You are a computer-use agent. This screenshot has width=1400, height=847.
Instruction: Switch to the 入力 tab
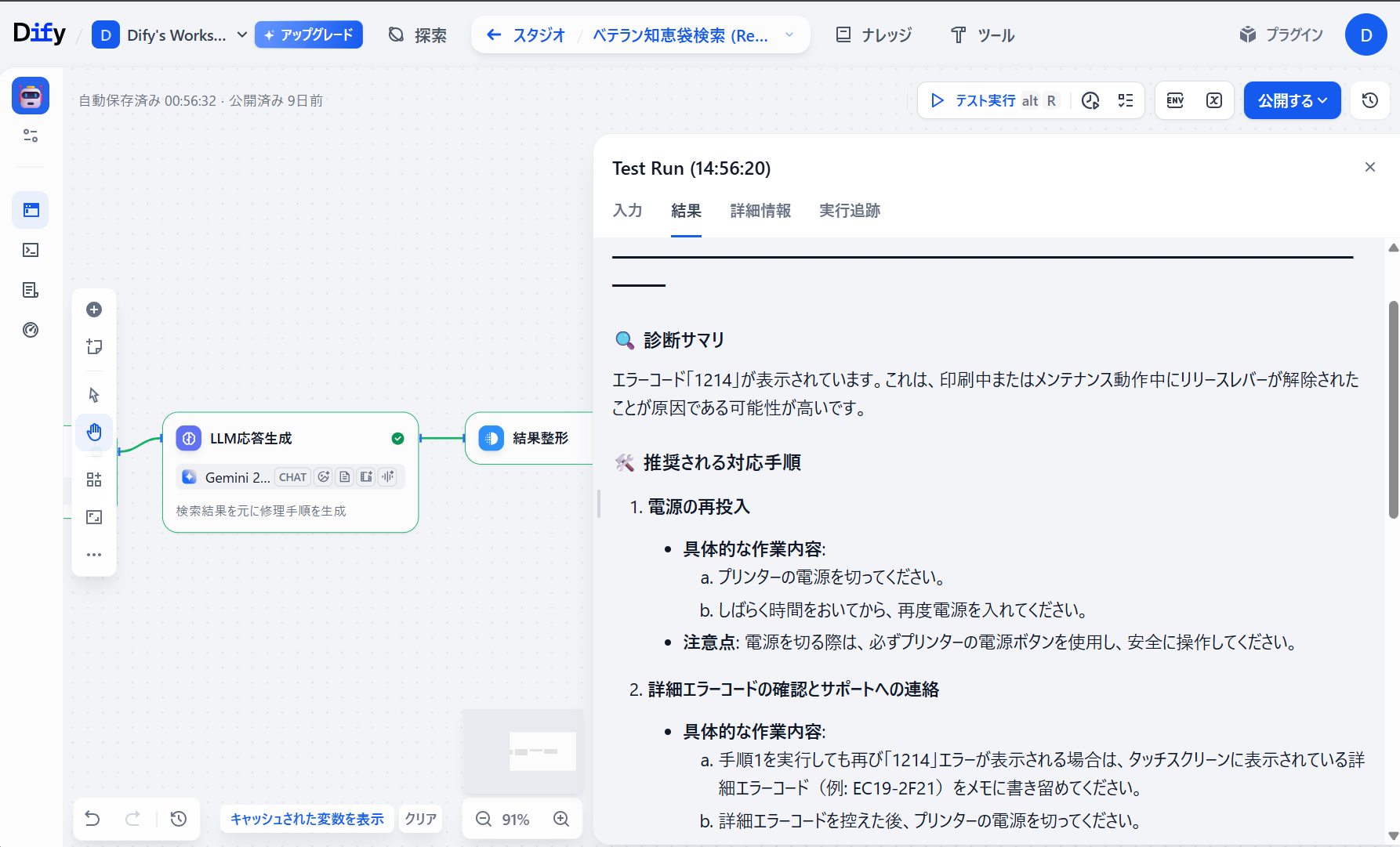coord(627,211)
